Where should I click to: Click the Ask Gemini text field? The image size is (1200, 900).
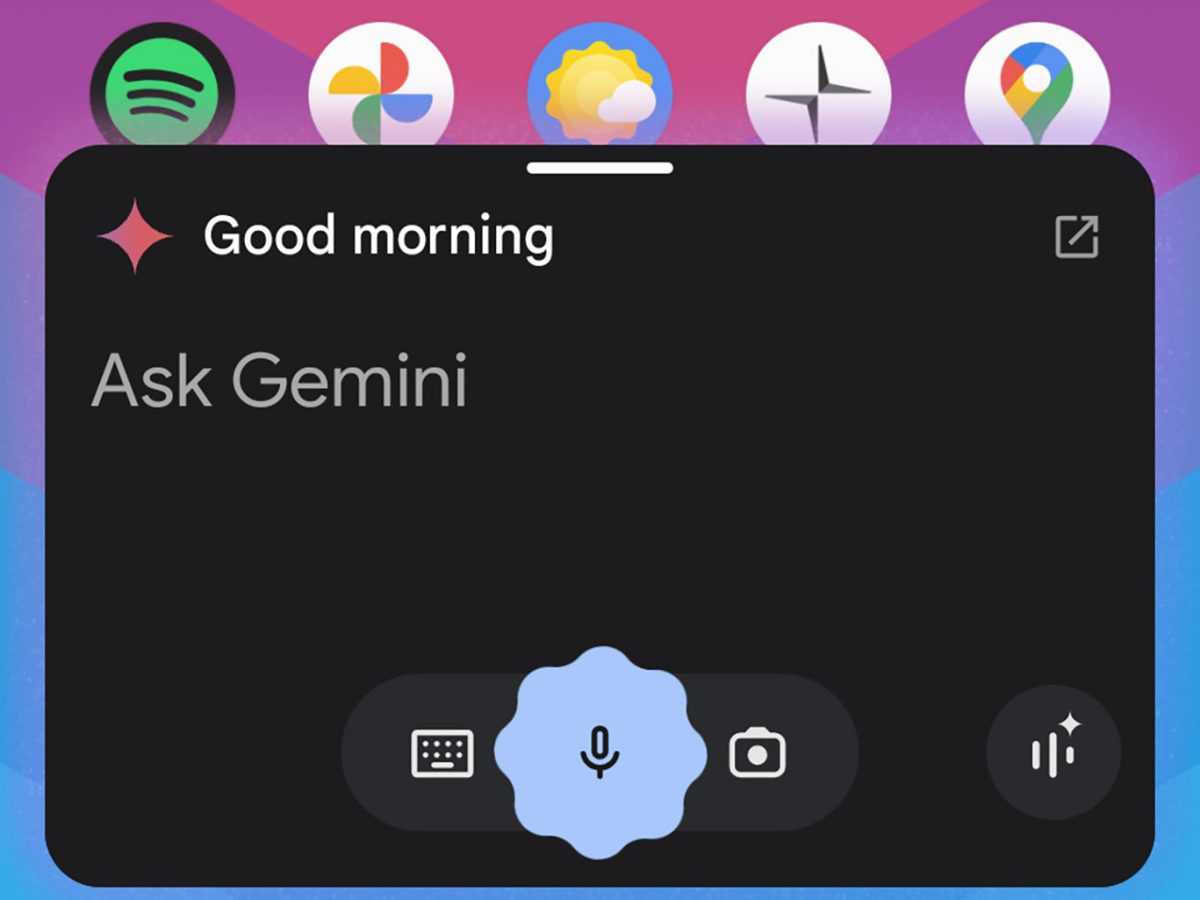(x=280, y=381)
